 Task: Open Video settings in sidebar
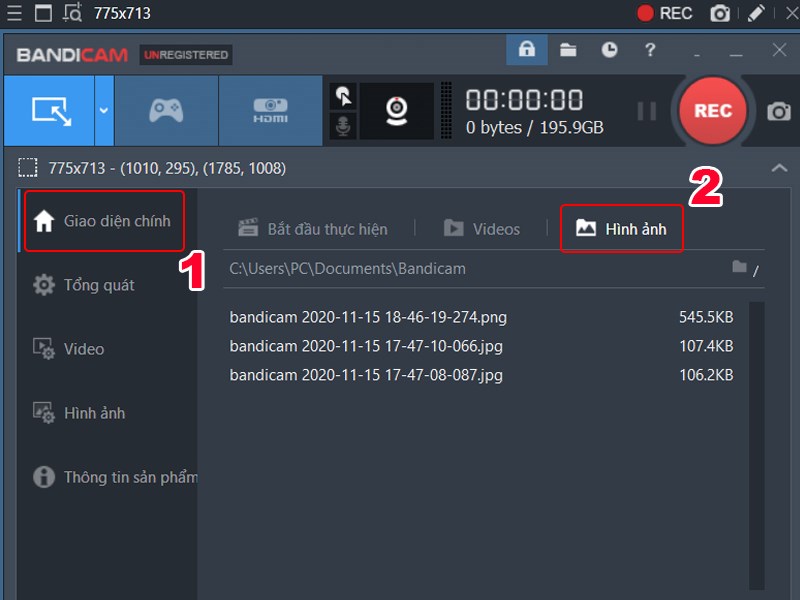[x=69, y=349]
